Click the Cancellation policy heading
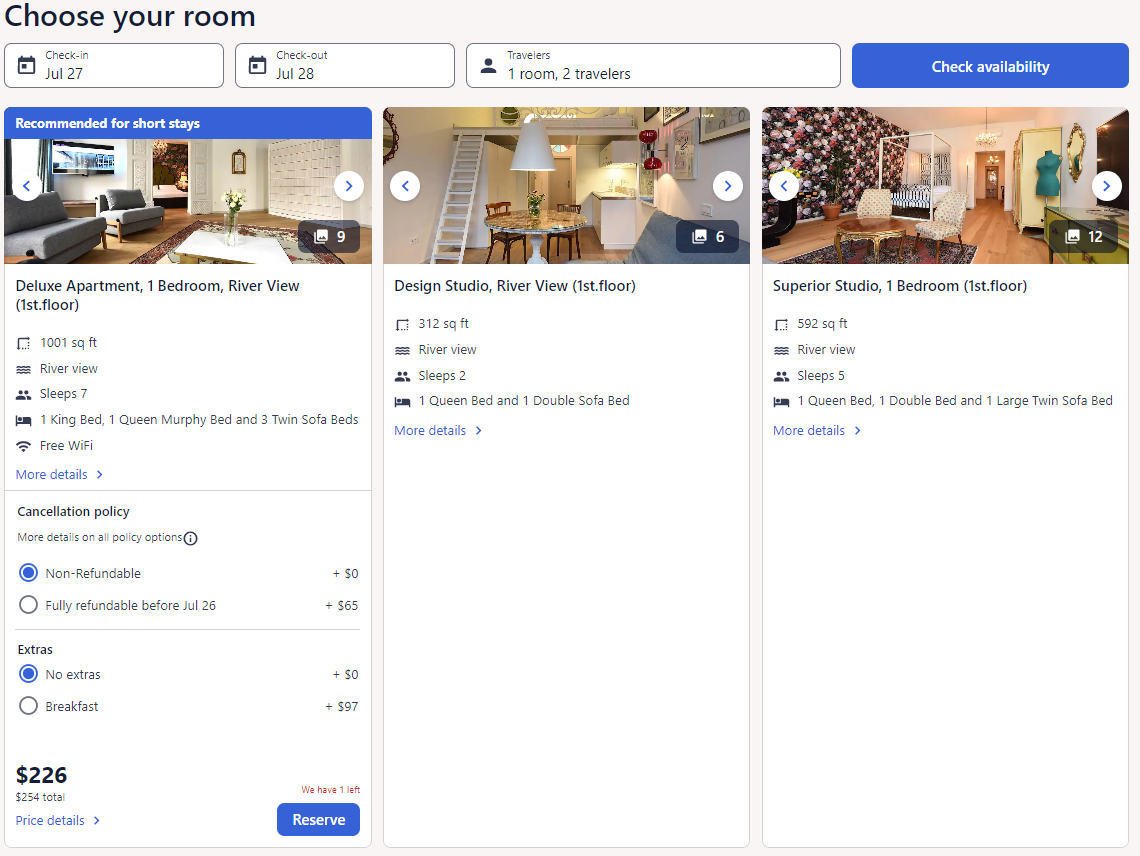This screenshot has height=856, width=1140. 73,511
